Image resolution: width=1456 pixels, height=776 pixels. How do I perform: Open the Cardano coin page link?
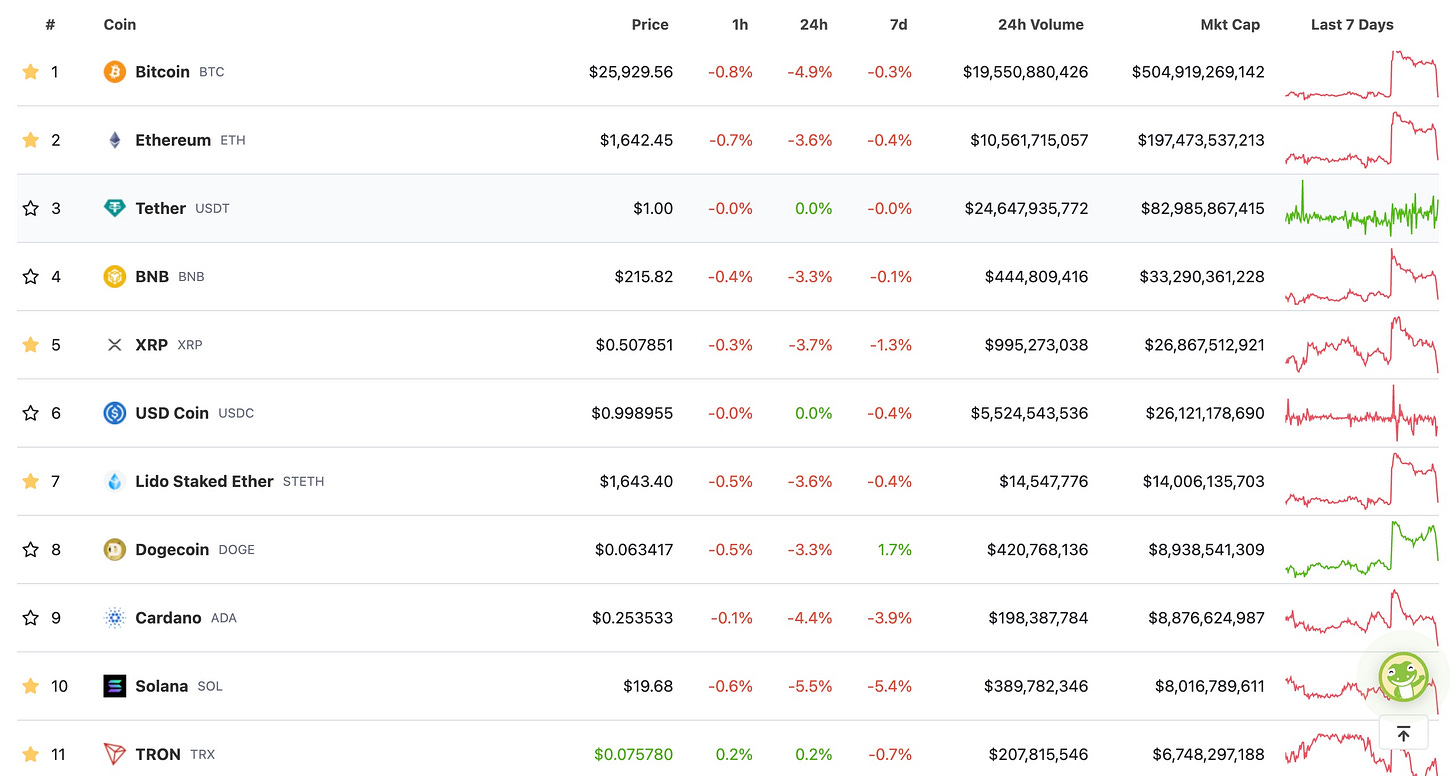click(168, 618)
